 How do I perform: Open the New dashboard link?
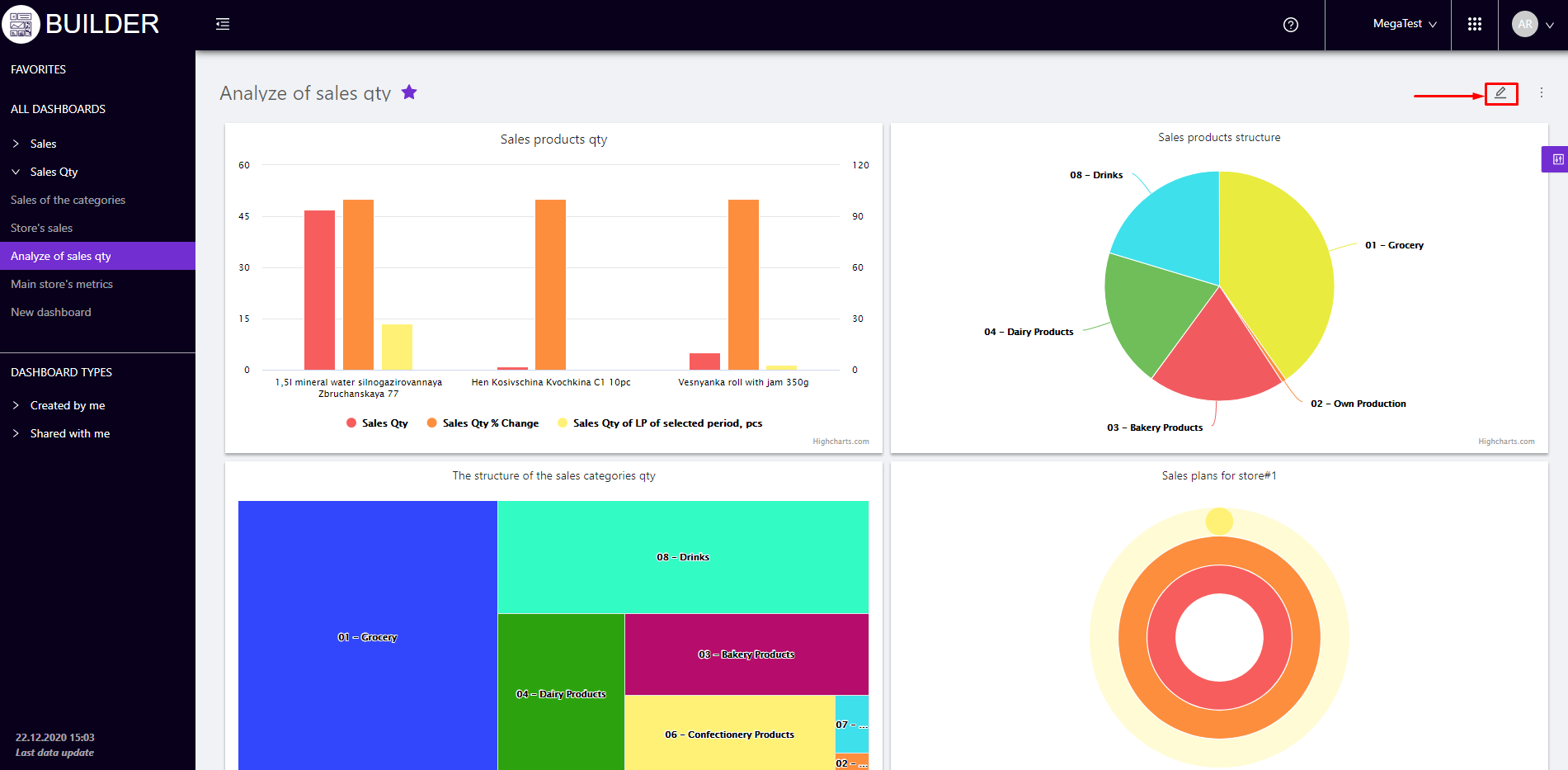51,312
